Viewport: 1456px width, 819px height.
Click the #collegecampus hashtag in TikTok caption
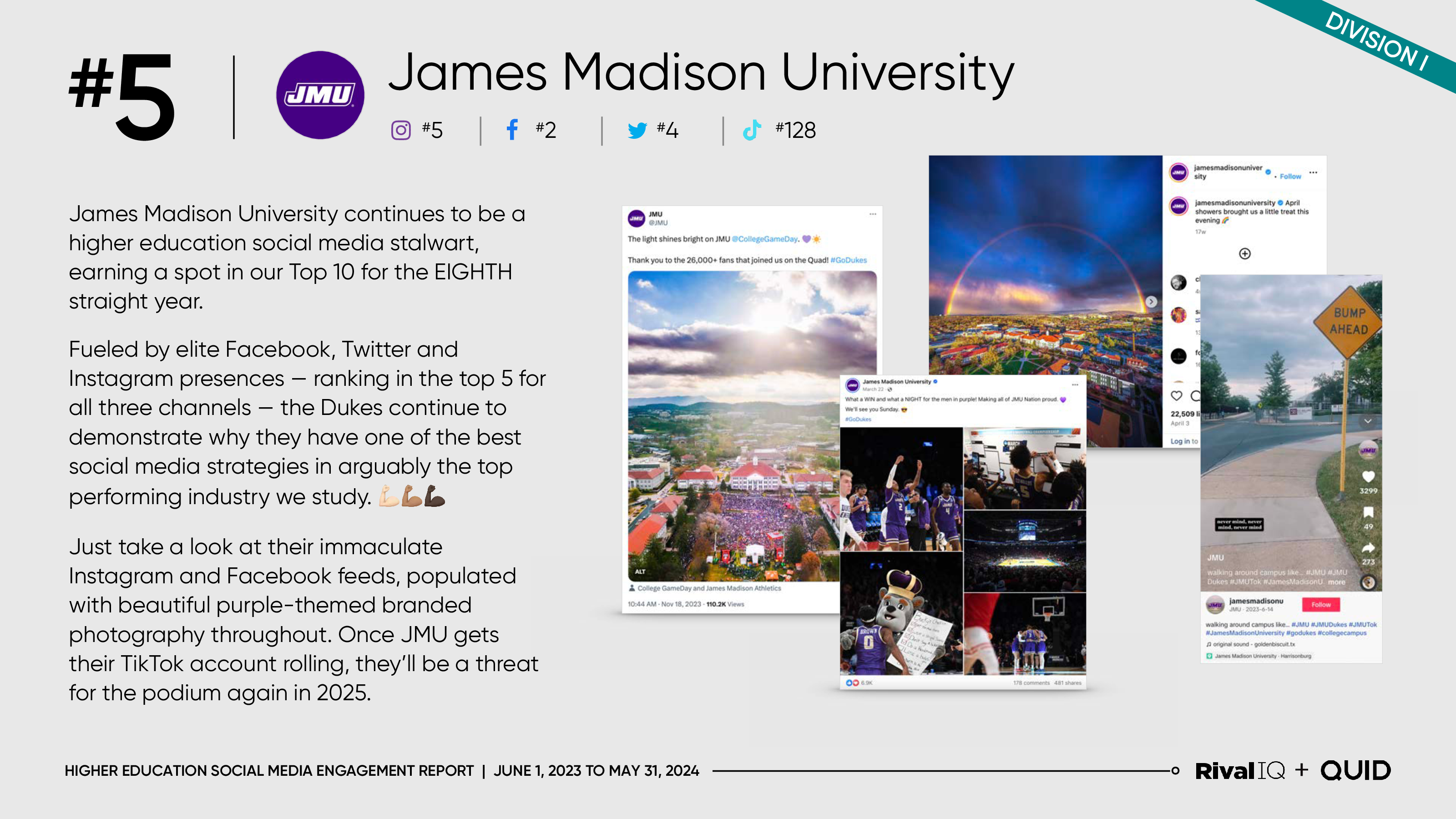tap(1342, 633)
